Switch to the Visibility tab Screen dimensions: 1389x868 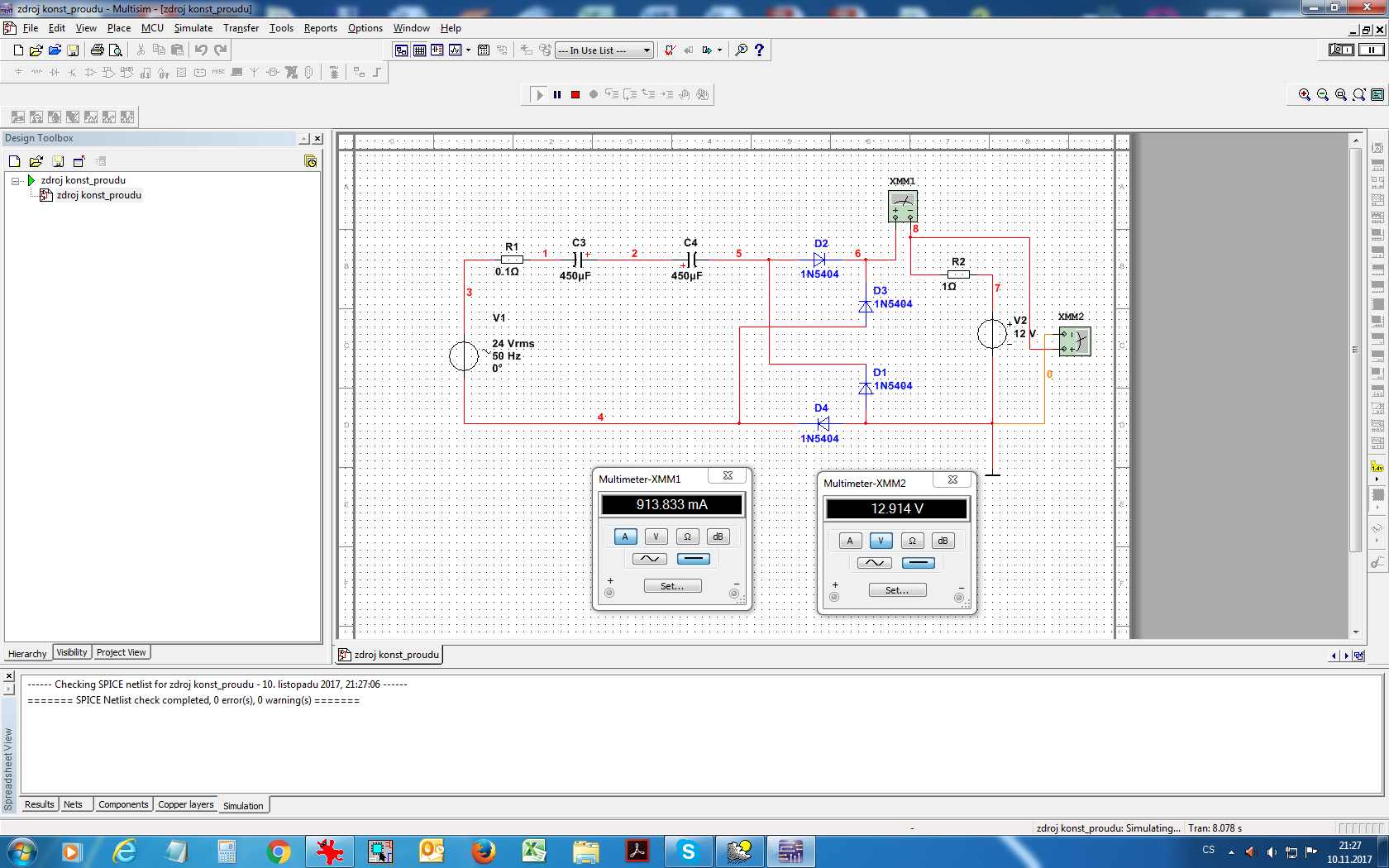(x=72, y=652)
